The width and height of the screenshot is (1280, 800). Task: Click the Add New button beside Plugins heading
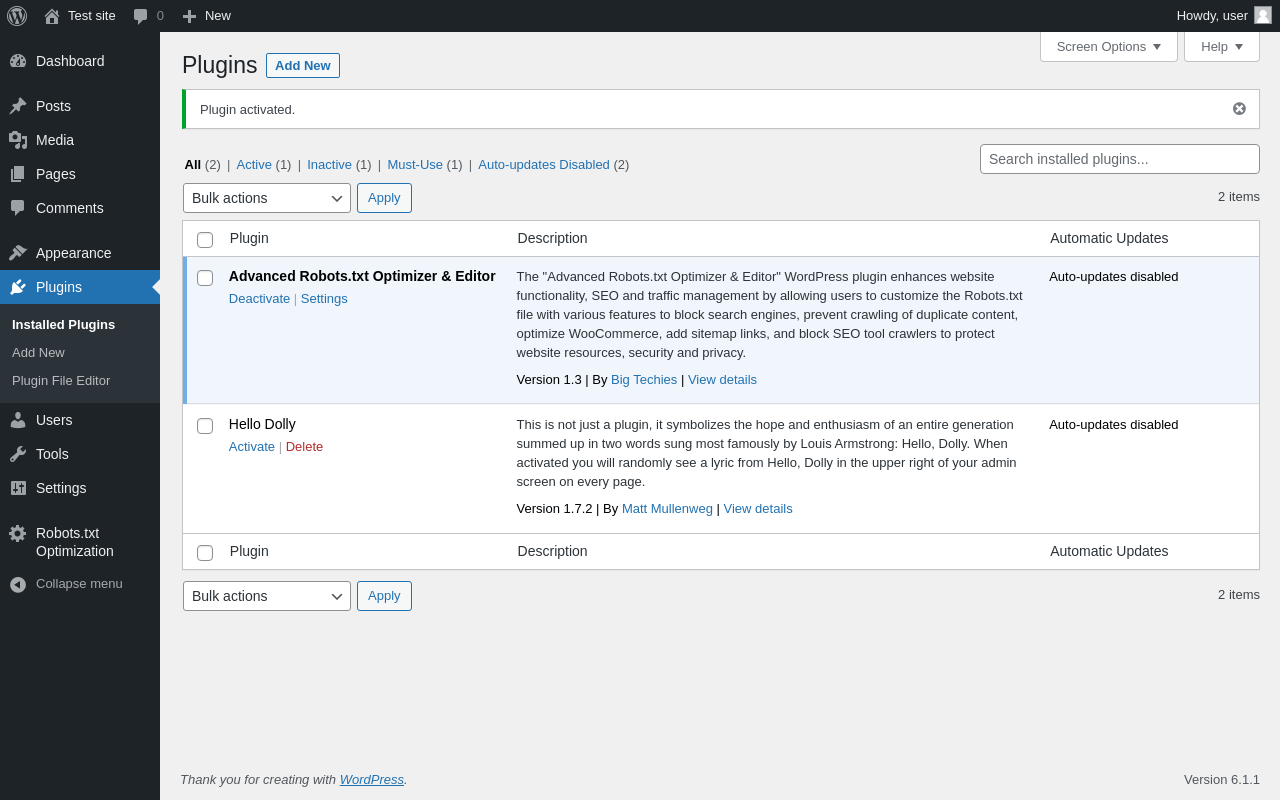[303, 66]
